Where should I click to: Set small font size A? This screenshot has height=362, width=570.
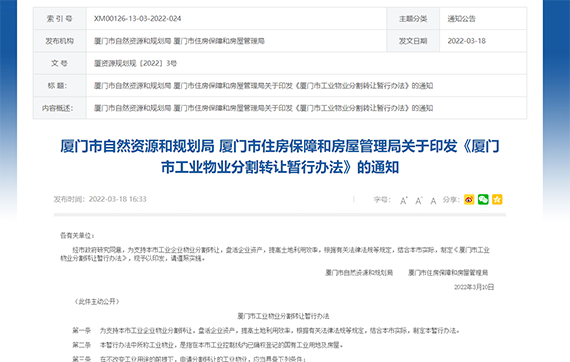coord(433,201)
